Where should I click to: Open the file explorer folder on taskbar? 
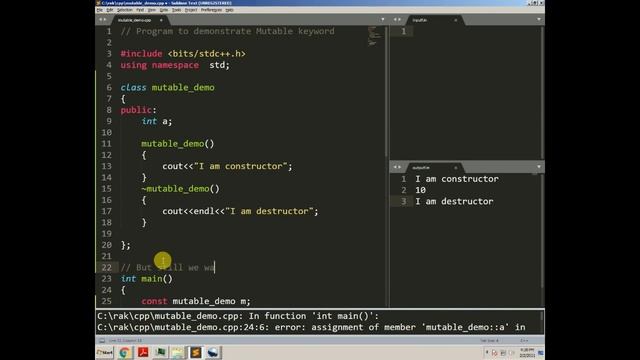(x=178, y=353)
